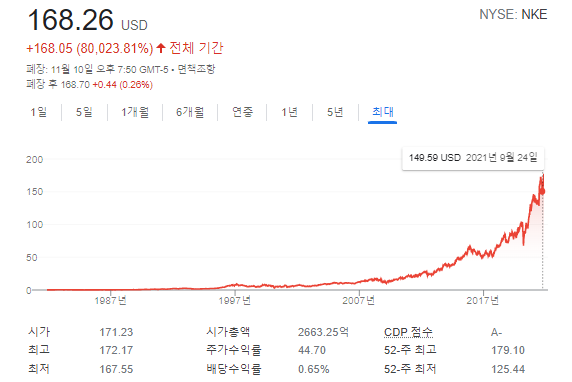Click the 50 y-axis label
Image resolution: width=572 pixels, height=382 pixels.
coord(32,258)
